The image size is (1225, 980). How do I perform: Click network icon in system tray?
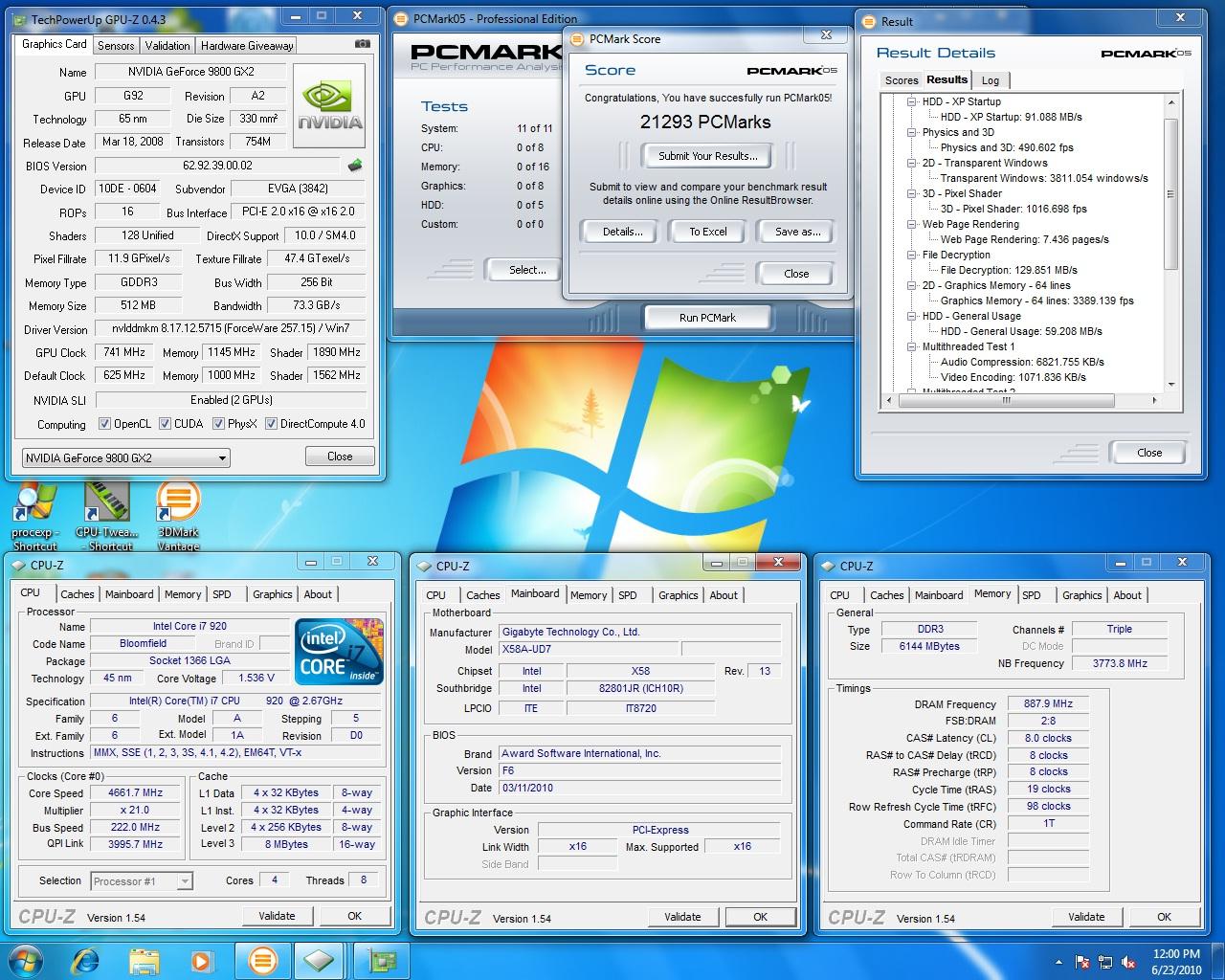(1106, 961)
